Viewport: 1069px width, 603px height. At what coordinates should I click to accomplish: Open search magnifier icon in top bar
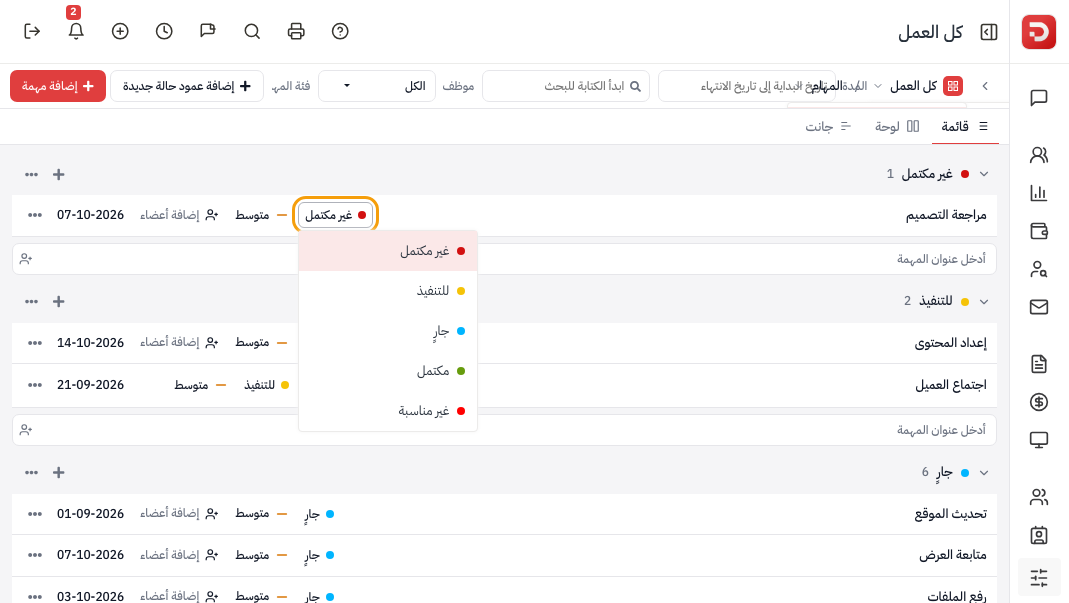252,31
